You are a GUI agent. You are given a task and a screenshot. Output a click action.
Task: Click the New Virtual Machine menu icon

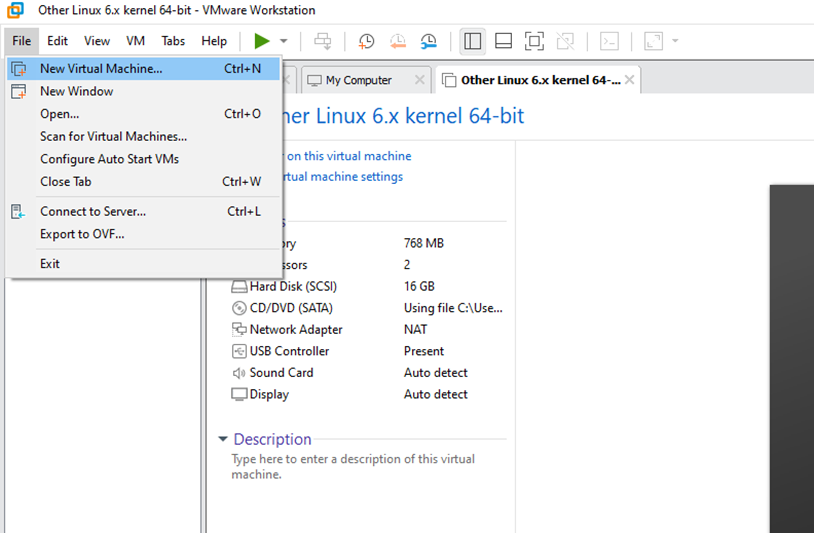(x=19, y=69)
